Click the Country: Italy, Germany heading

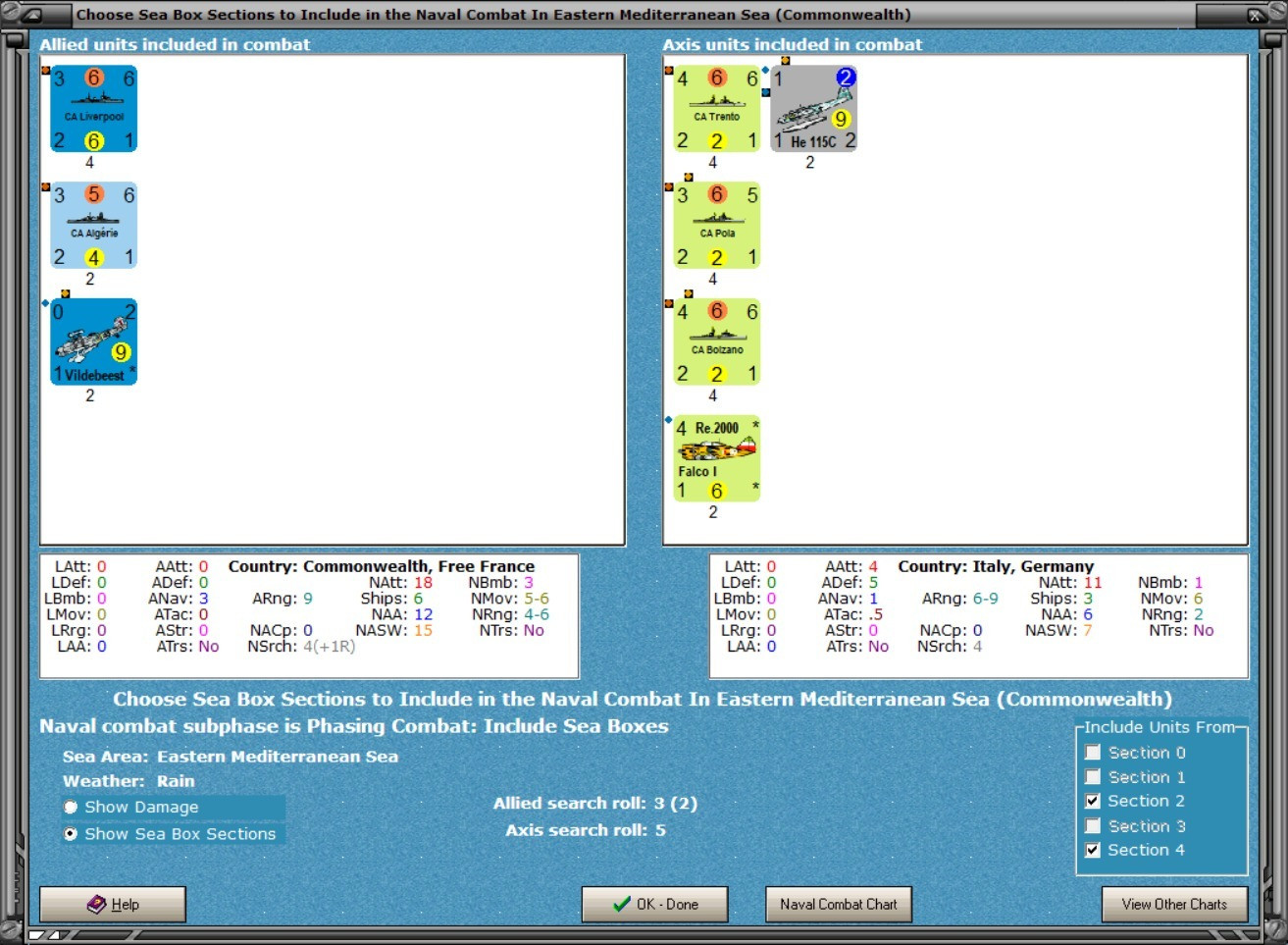click(996, 566)
